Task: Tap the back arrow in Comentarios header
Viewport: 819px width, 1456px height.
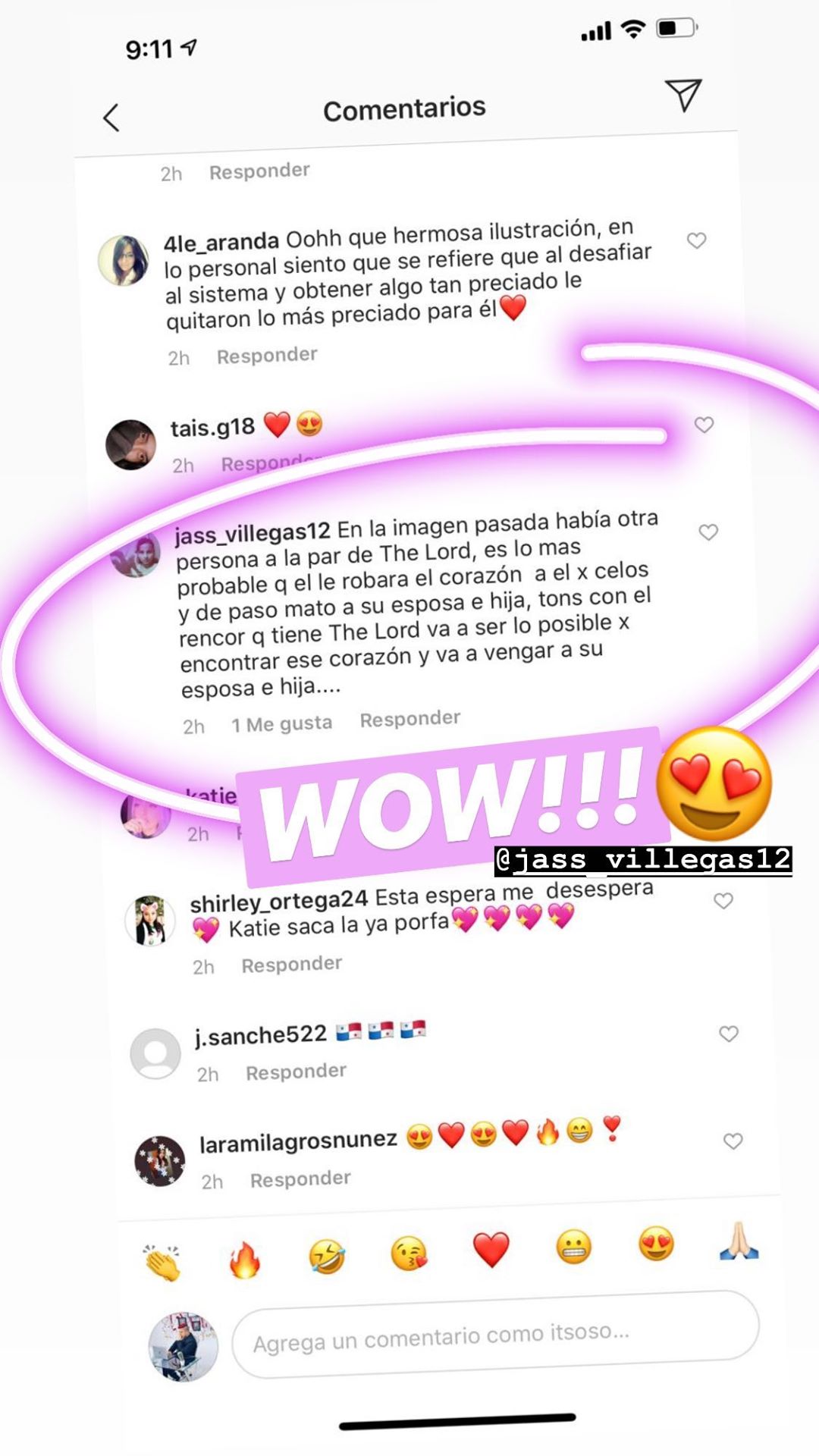Action: (x=111, y=118)
